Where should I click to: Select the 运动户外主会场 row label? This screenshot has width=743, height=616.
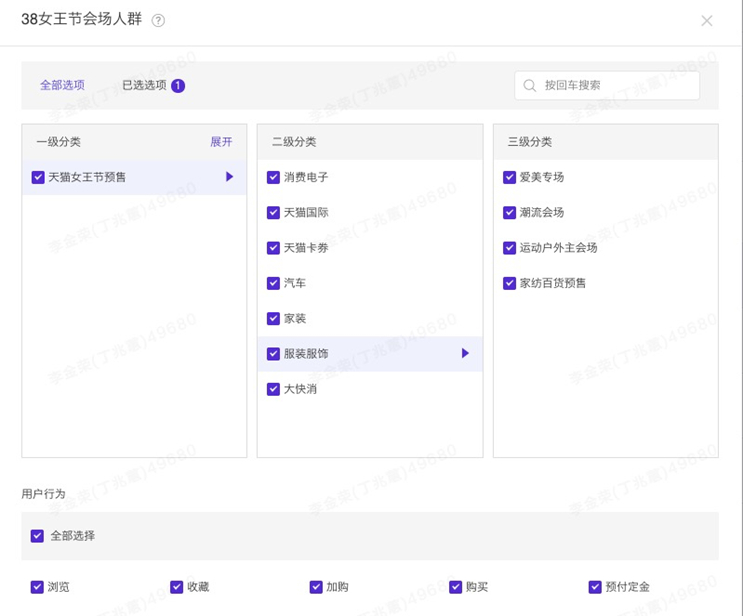click(558, 248)
